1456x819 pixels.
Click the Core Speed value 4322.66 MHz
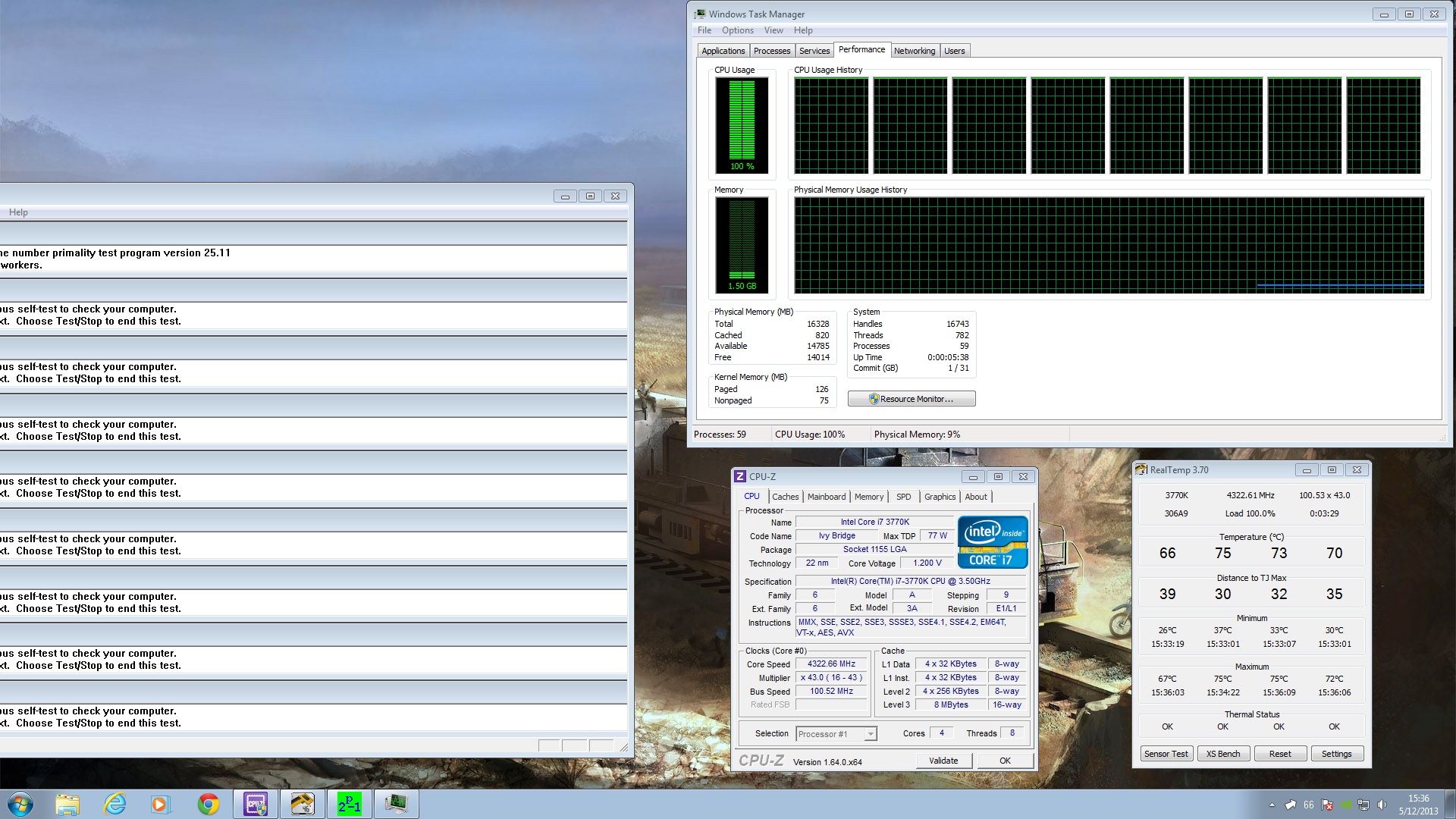(x=831, y=664)
